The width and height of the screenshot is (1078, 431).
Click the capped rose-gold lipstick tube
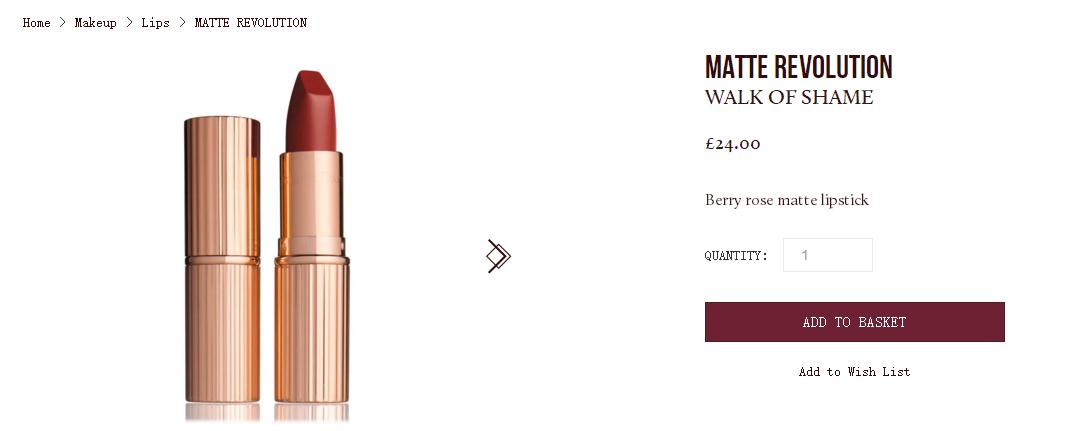(x=222, y=259)
